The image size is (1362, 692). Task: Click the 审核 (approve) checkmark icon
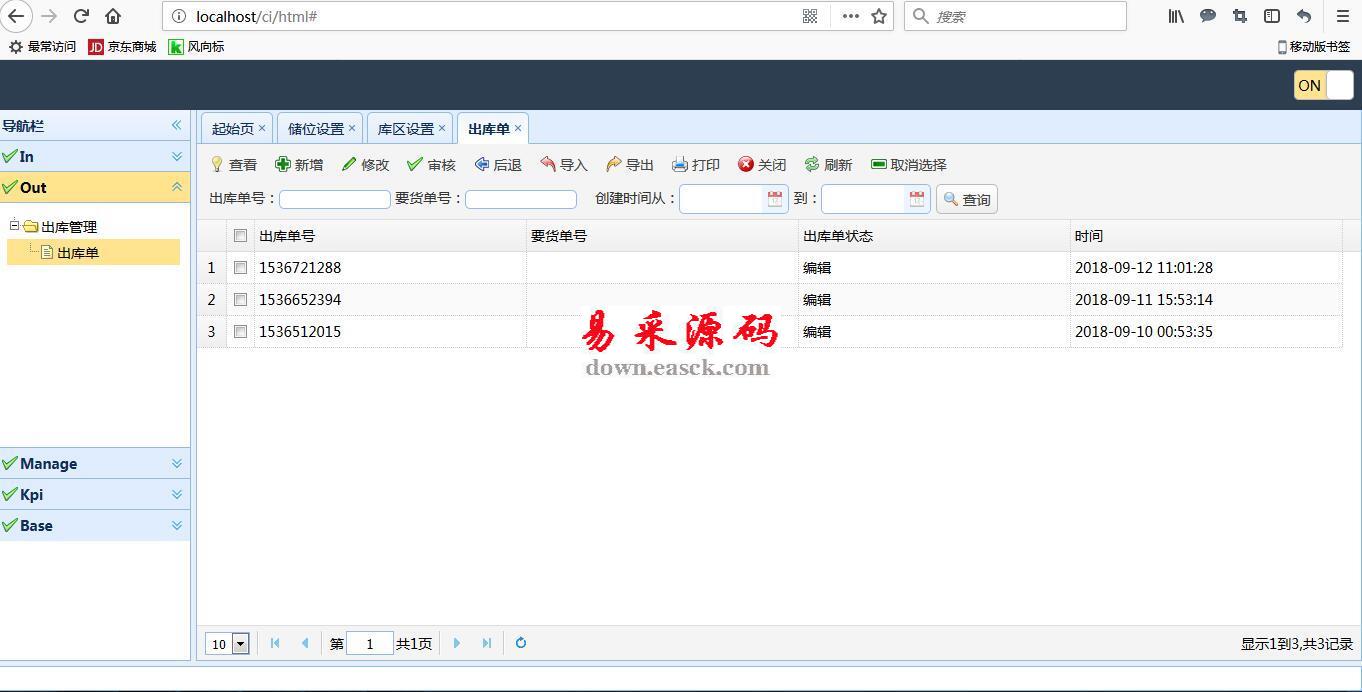click(x=415, y=165)
